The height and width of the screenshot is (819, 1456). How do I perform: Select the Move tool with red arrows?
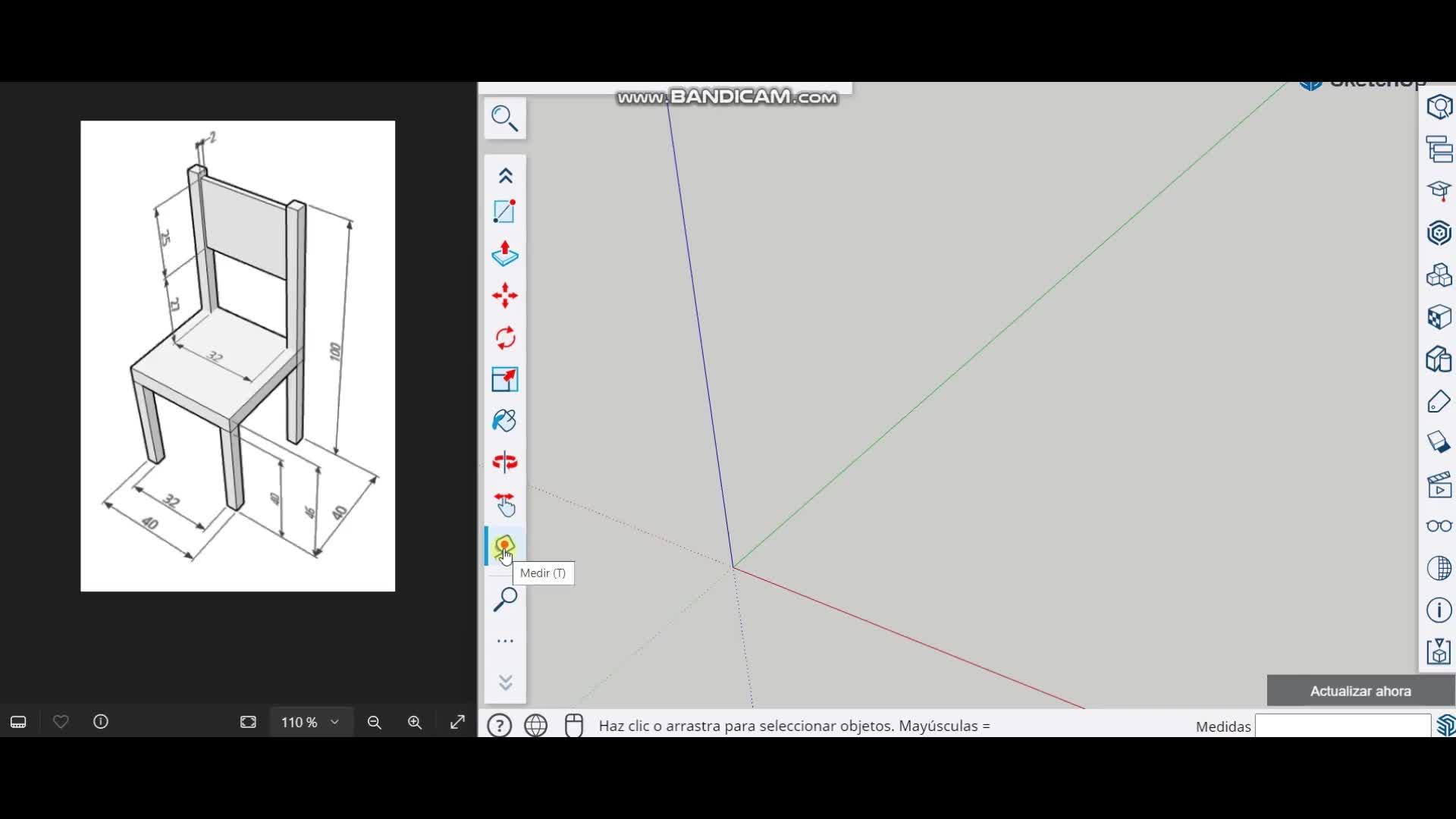[505, 296]
